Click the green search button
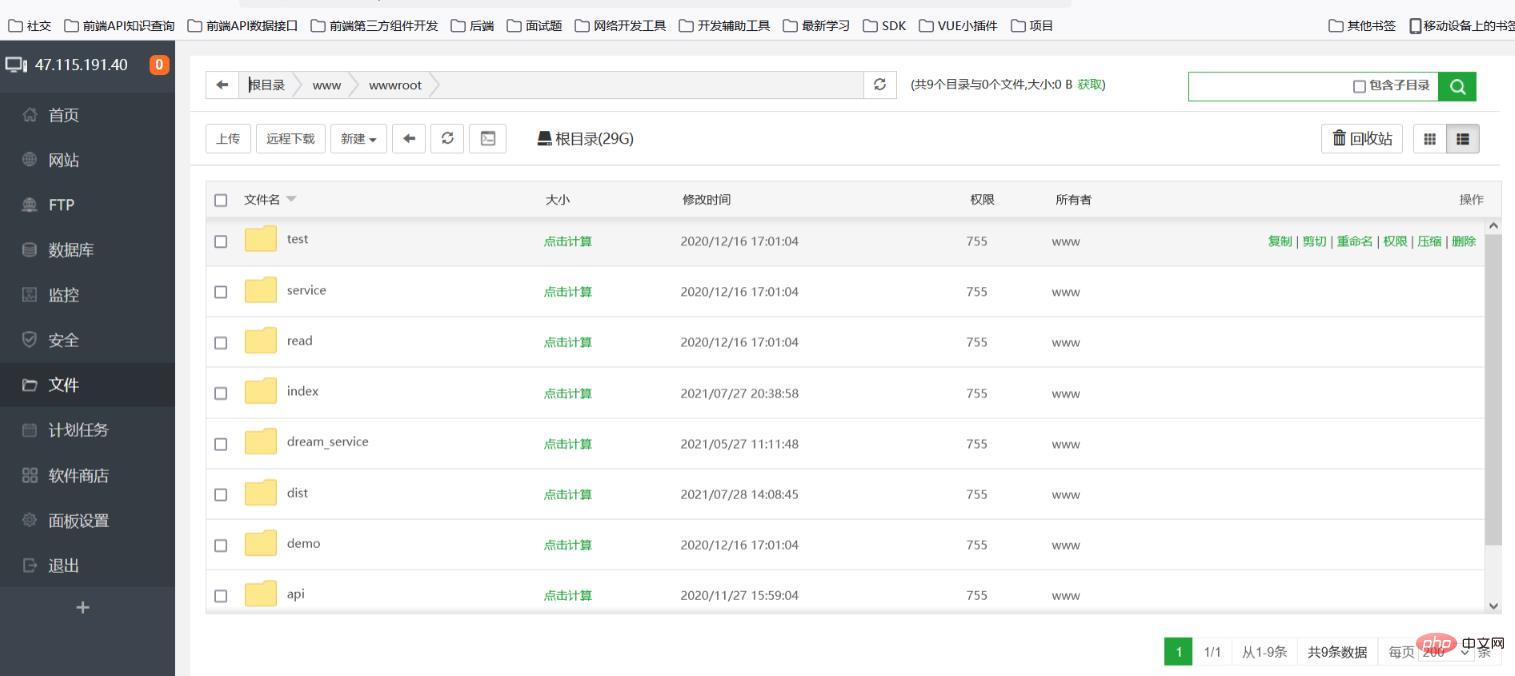 1457,86
